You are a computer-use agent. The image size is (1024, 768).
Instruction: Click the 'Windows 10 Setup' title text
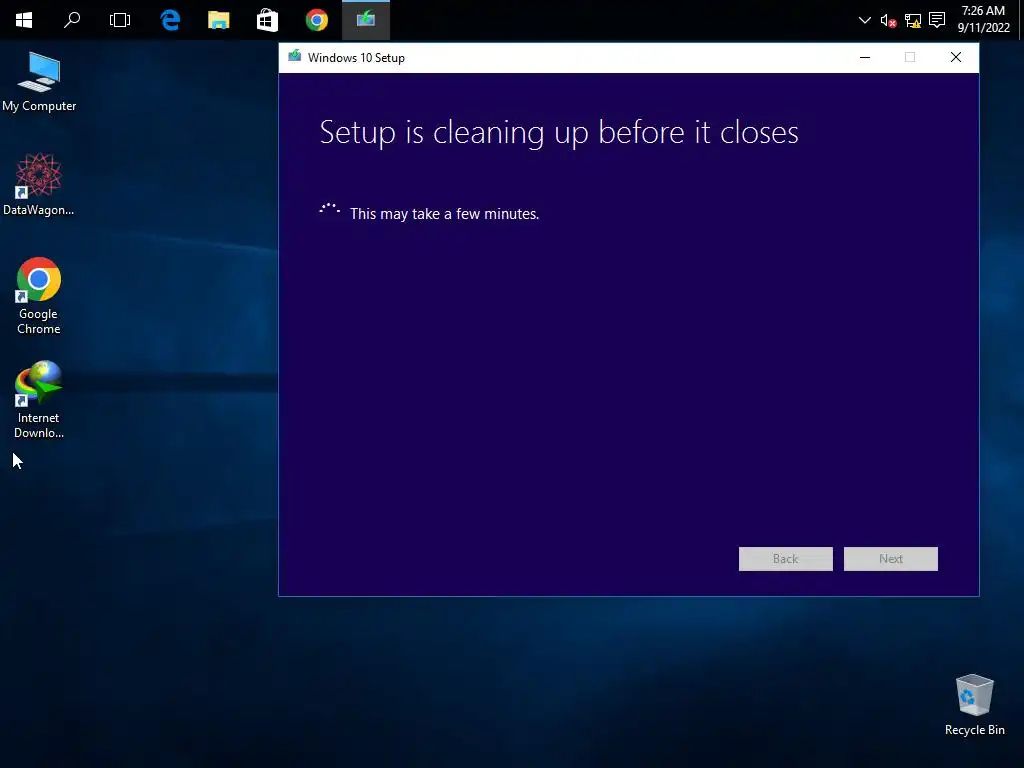[x=356, y=57]
